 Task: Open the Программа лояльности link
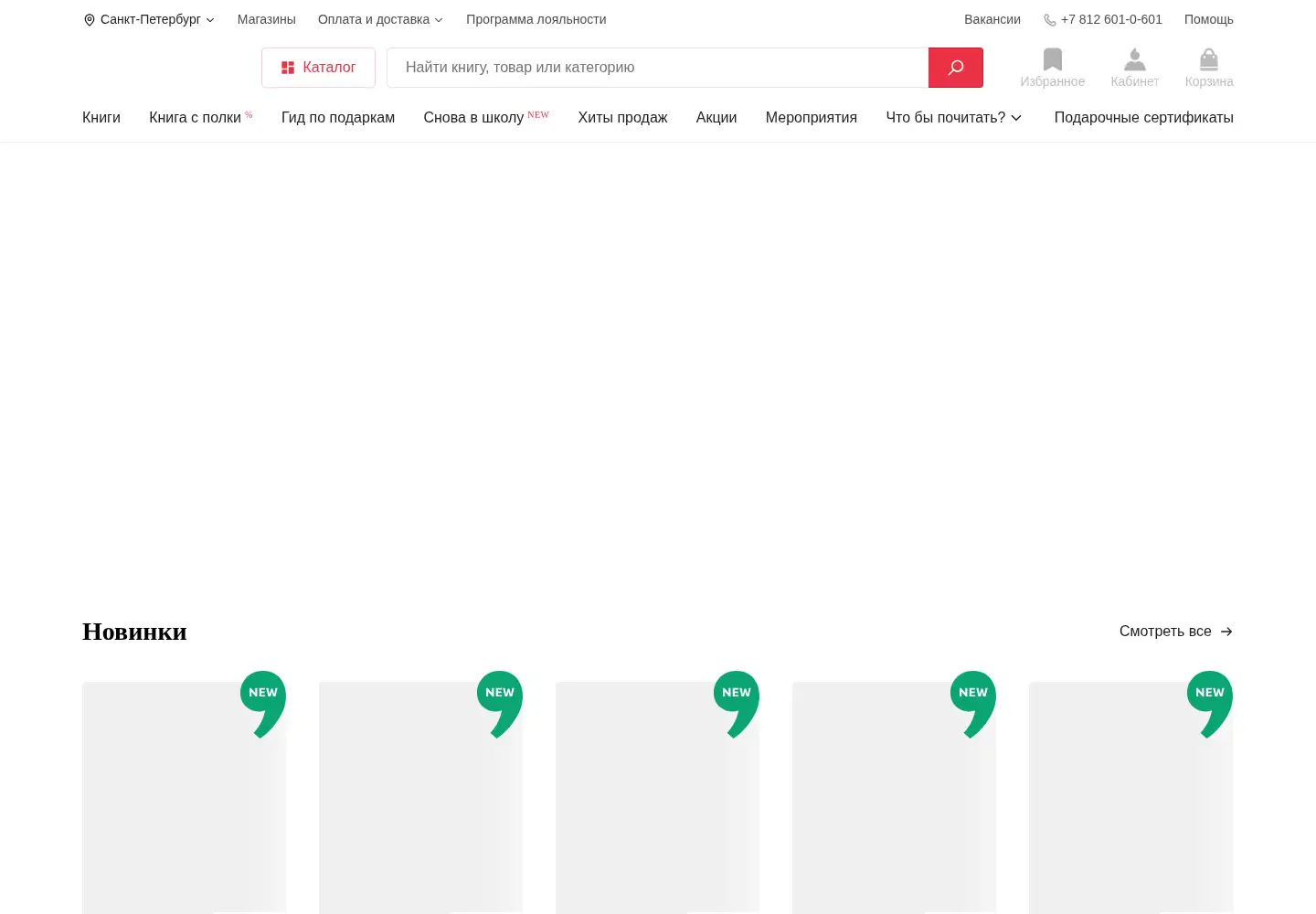pyautogui.click(x=536, y=19)
